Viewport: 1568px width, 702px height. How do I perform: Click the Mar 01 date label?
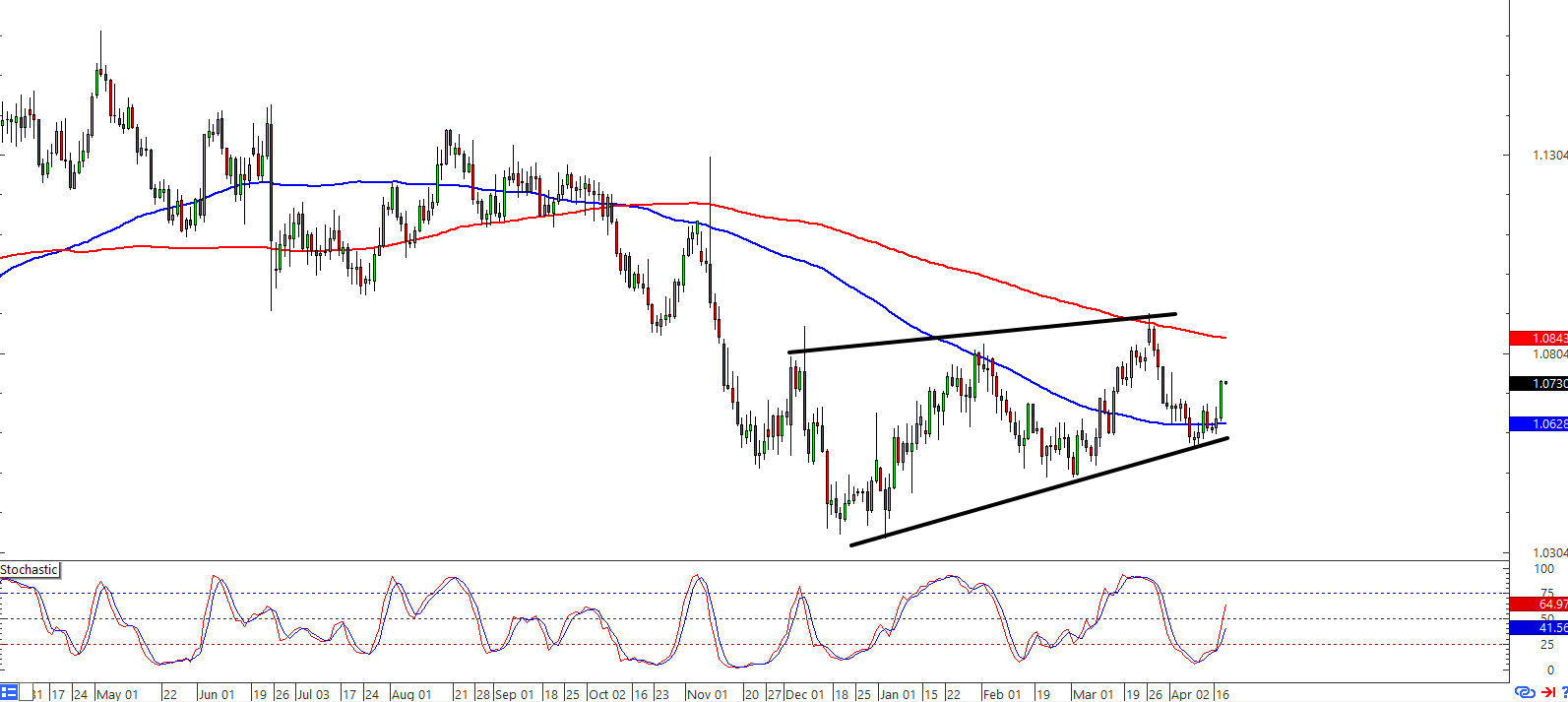click(x=1094, y=694)
